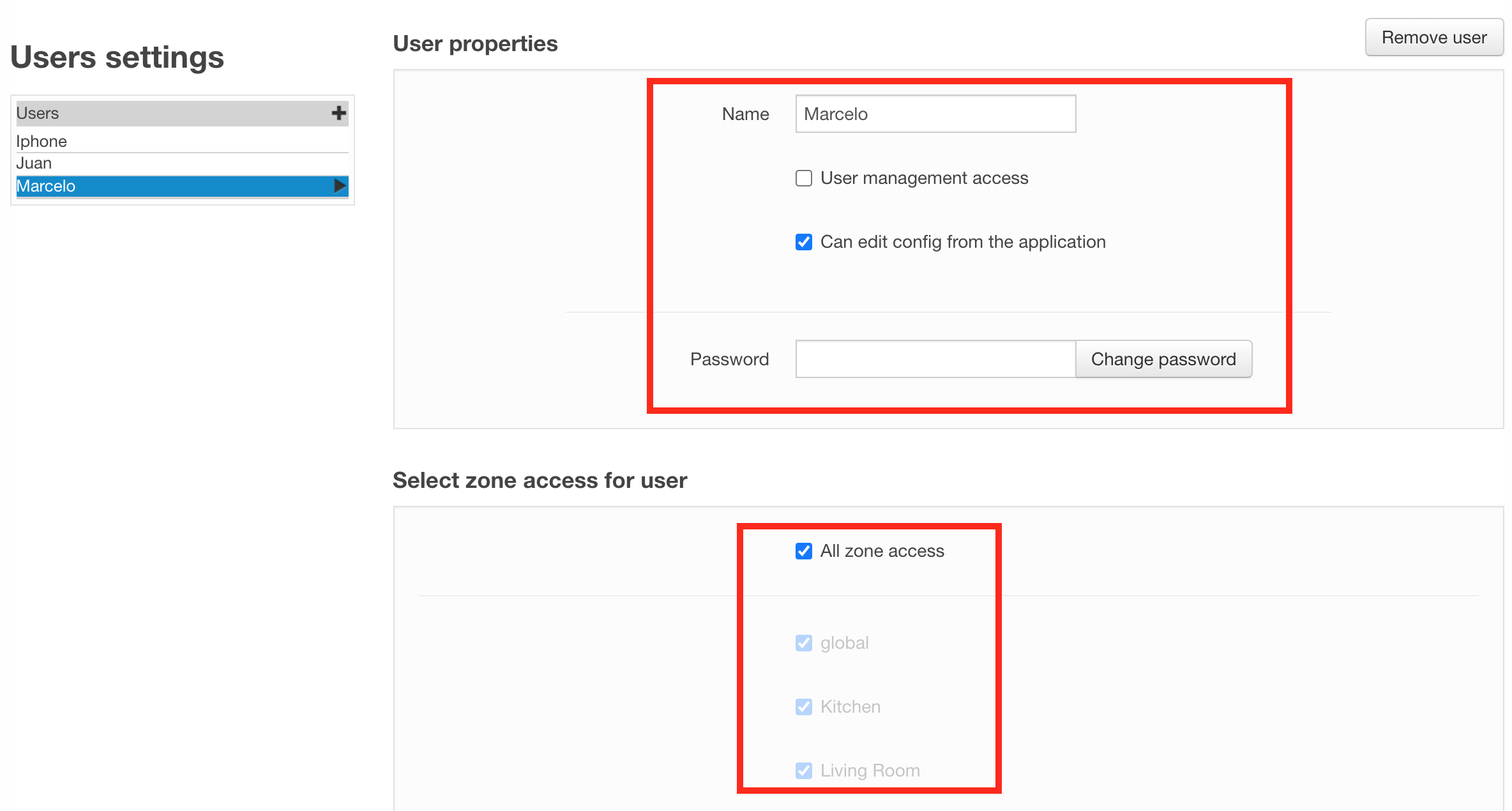The height and width of the screenshot is (811, 1512).
Task: Toggle the Living Room zone checkbox
Action: click(804, 771)
